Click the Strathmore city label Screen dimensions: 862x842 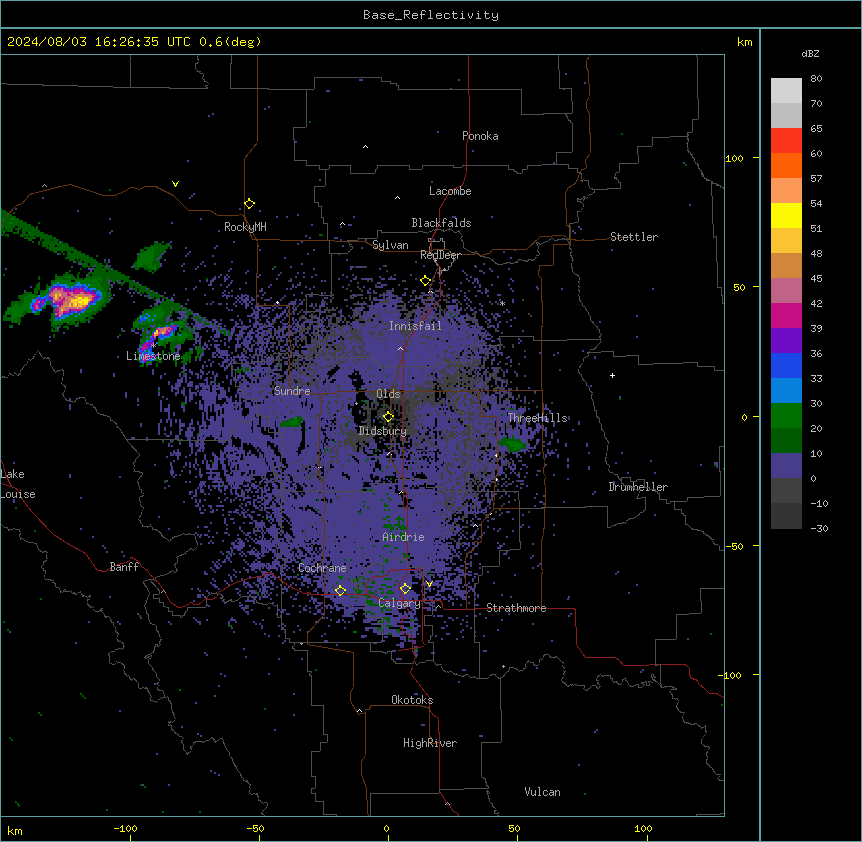pyautogui.click(x=516, y=608)
